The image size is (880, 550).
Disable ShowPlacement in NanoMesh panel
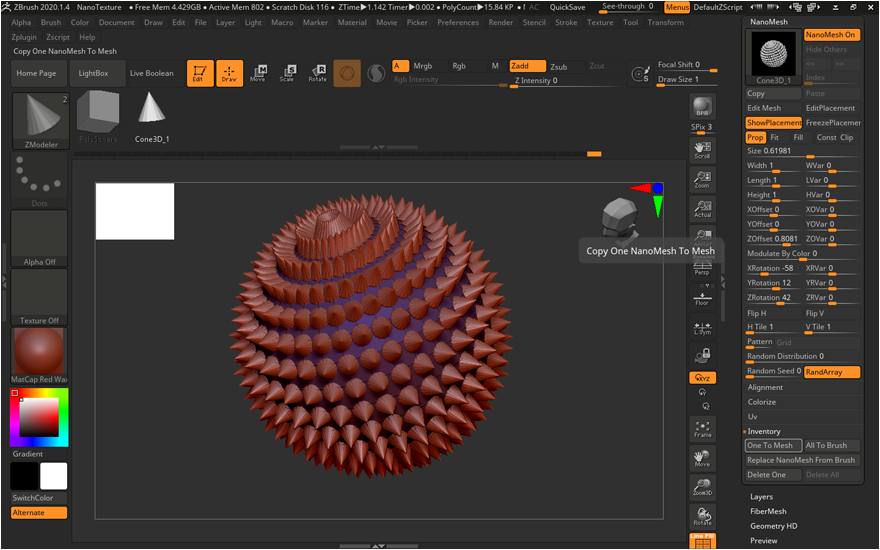[x=773, y=123]
